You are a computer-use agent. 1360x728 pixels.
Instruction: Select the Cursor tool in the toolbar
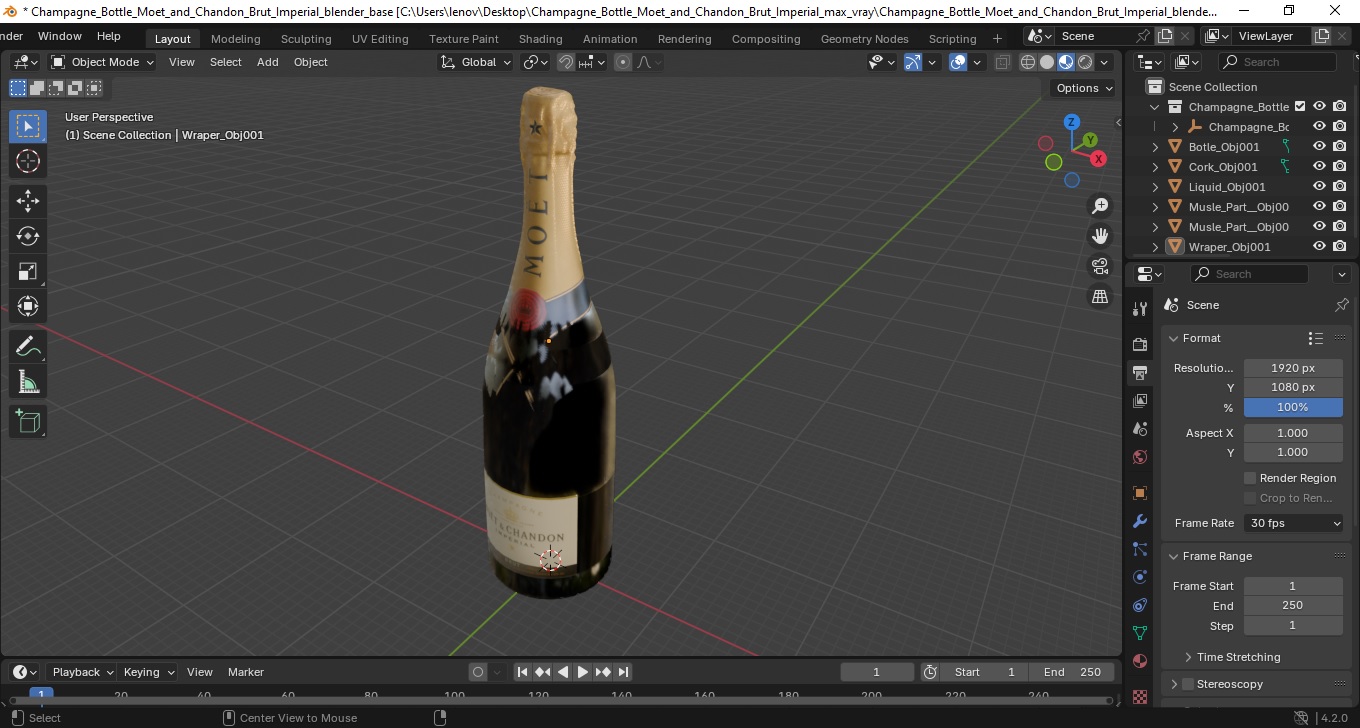coord(28,161)
